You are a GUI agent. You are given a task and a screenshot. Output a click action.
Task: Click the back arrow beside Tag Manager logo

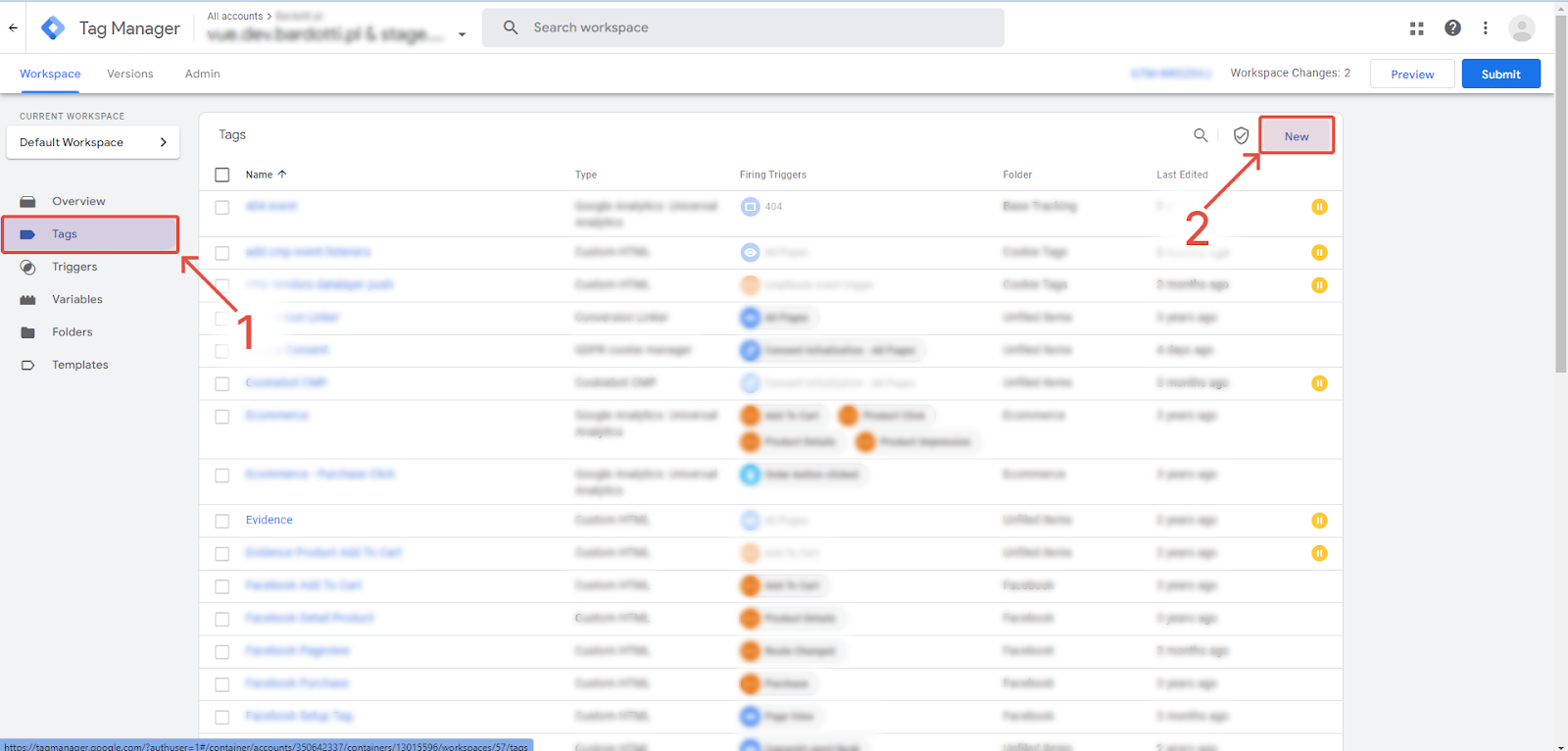click(13, 27)
